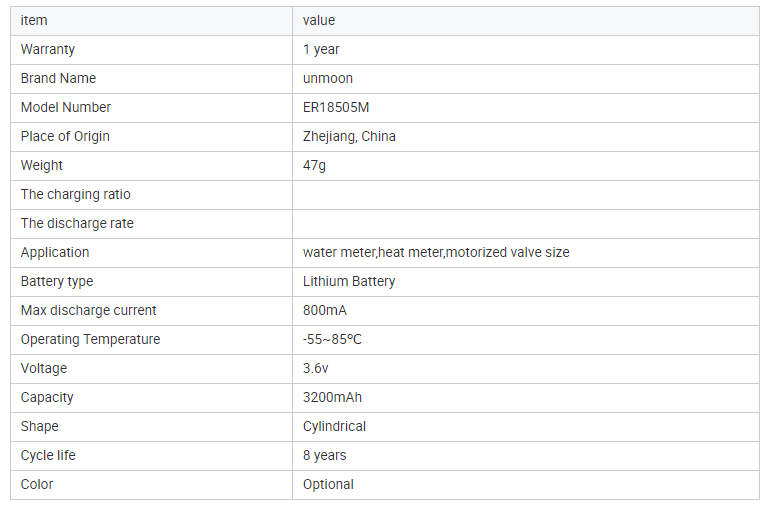Select the Place of Origin label
This screenshot has height=507, width=767.
click(x=65, y=137)
